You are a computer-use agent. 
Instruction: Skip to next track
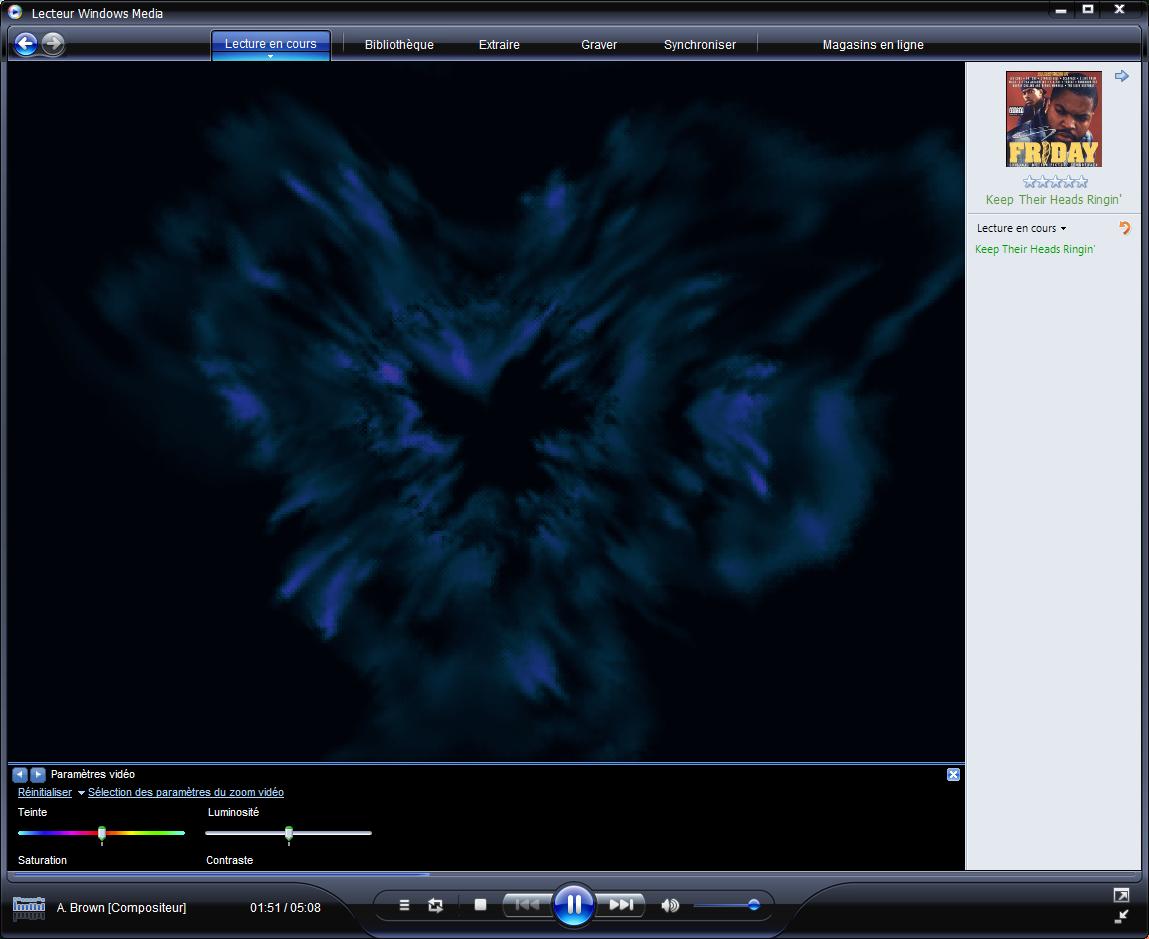point(621,905)
